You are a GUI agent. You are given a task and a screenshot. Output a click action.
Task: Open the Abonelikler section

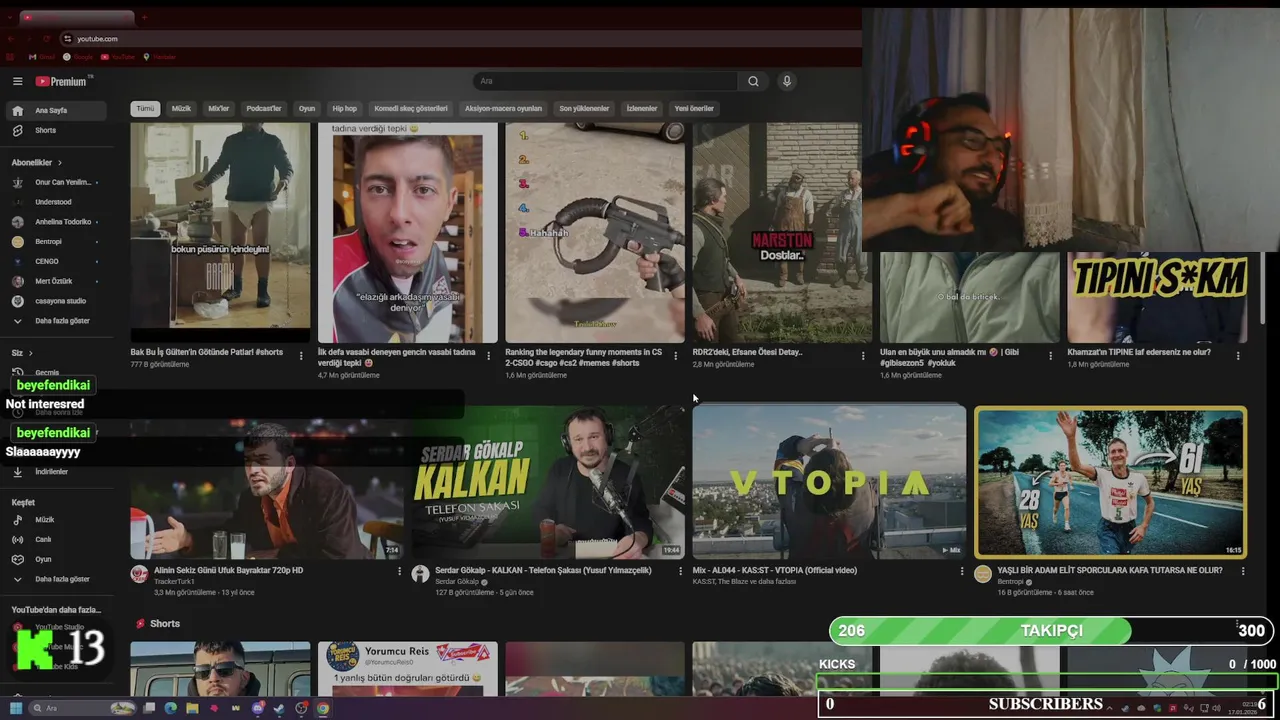tap(37, 163)
